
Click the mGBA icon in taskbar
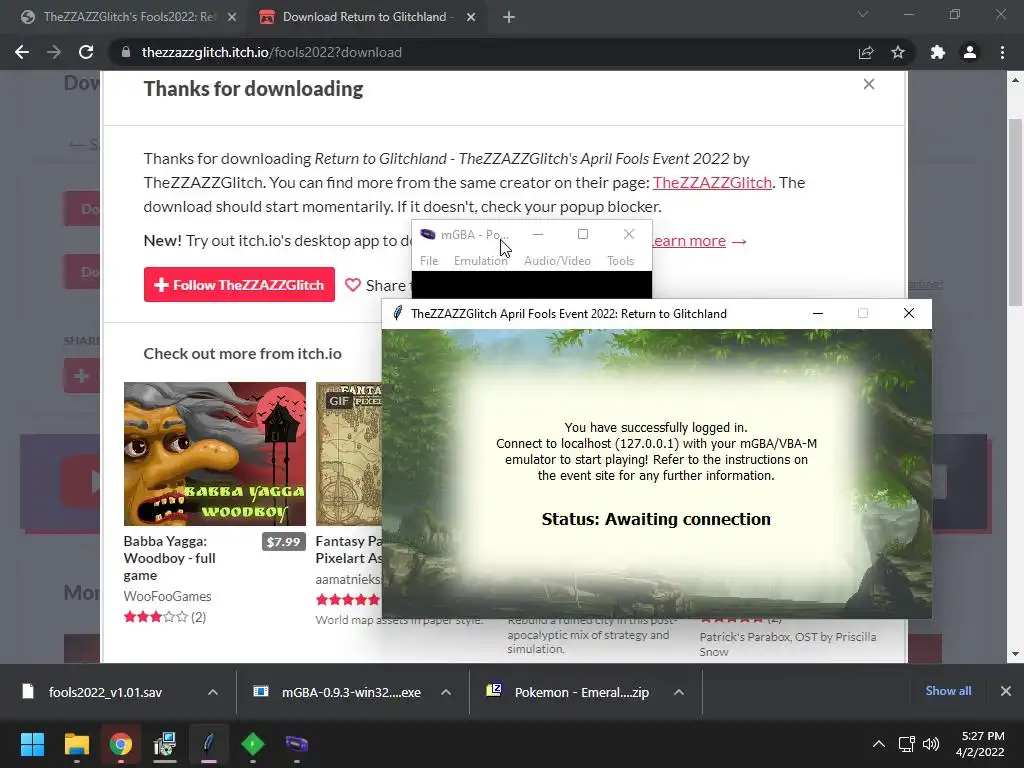pyautogui.click(x=296, y=744)
